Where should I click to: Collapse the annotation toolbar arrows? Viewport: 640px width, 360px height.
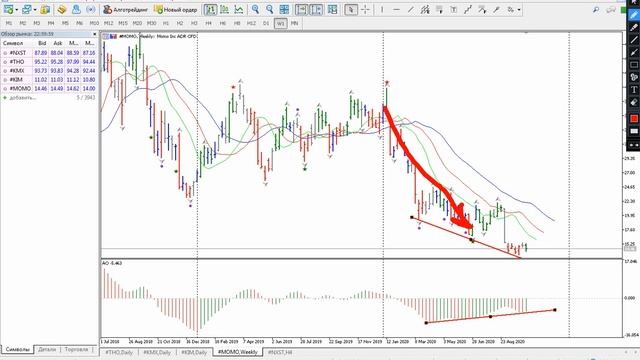(x=634, y=145)
